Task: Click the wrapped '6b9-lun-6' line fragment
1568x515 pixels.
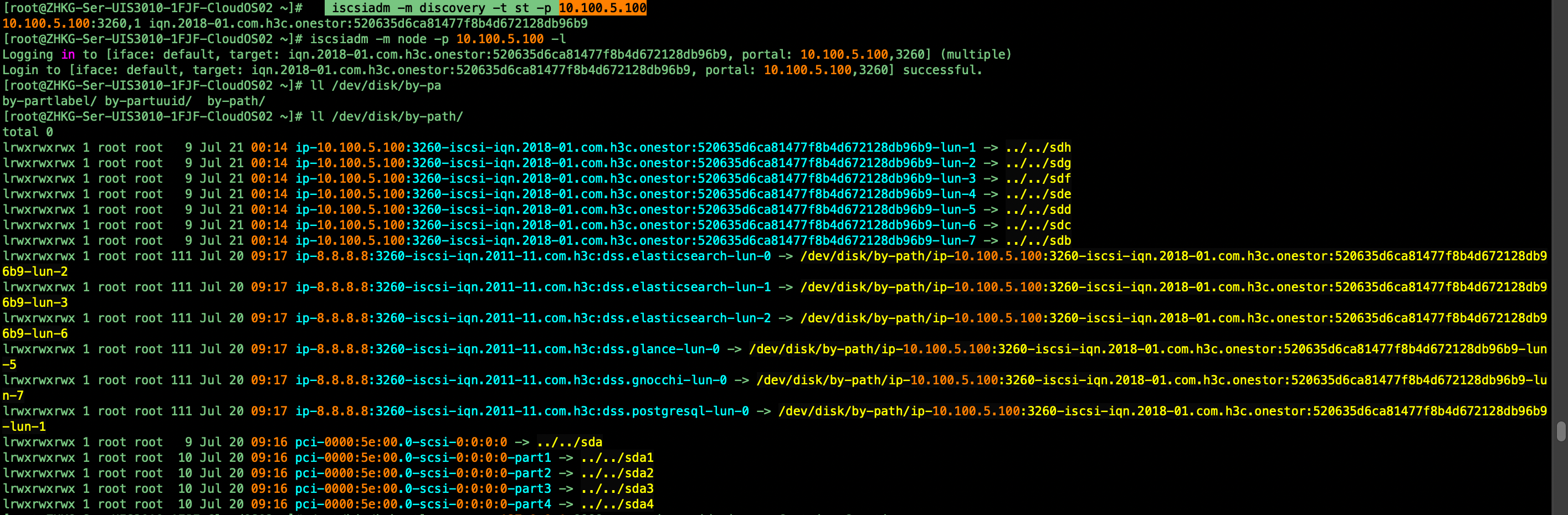Action: point(35,334)
